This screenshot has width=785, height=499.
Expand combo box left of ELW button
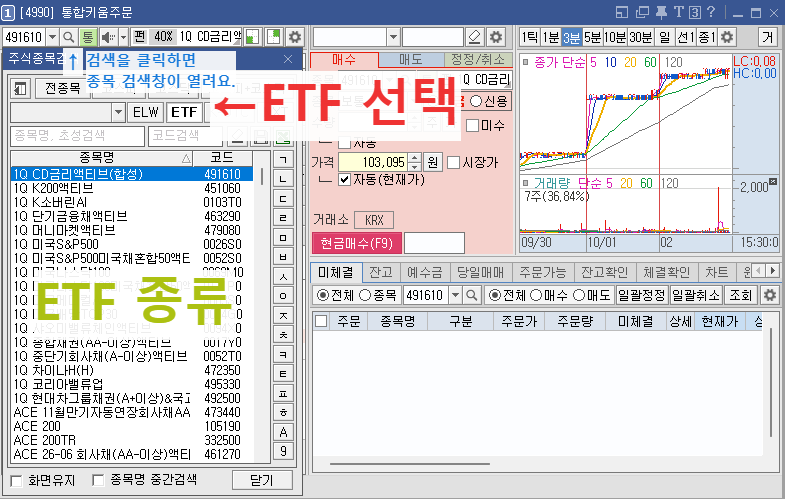118,113
